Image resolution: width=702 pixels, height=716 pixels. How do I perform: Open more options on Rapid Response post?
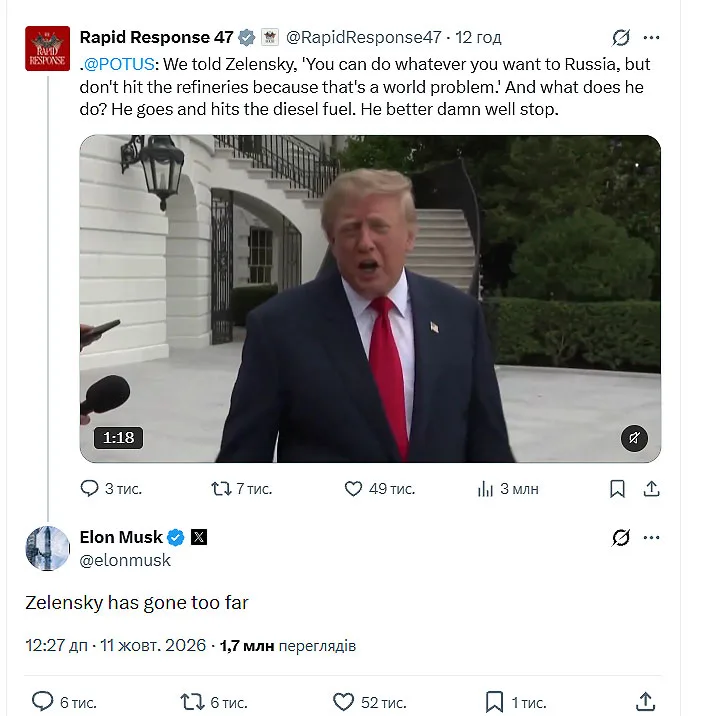[x=651, y=37]
